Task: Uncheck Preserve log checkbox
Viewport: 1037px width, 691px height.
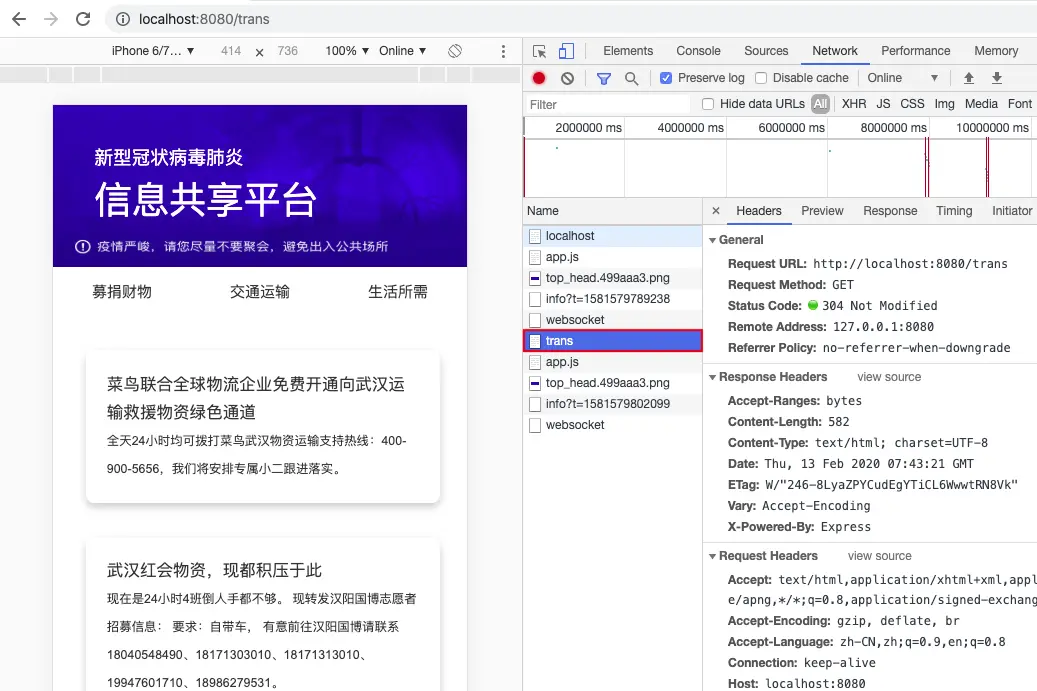Action: [666, 78]
